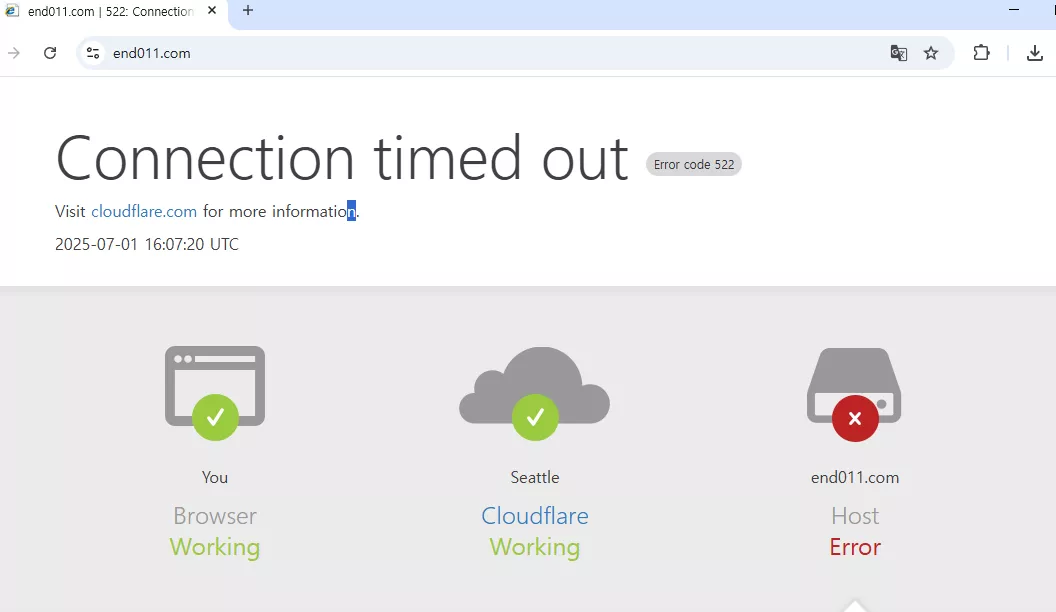Screen dimensions: 1056x612
Task: Click the grey Browser label
Action: coord(215,516)
